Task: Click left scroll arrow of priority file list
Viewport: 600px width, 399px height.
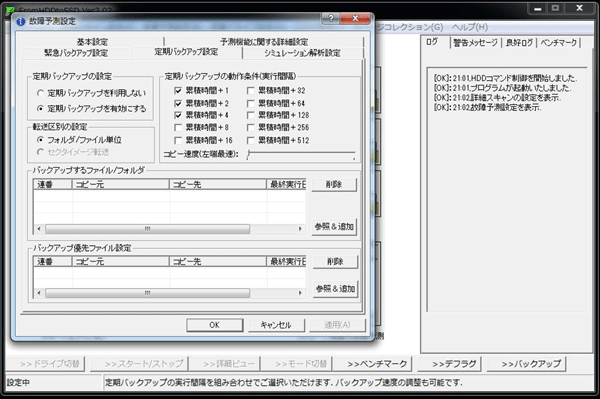Action: pos(39,293)
